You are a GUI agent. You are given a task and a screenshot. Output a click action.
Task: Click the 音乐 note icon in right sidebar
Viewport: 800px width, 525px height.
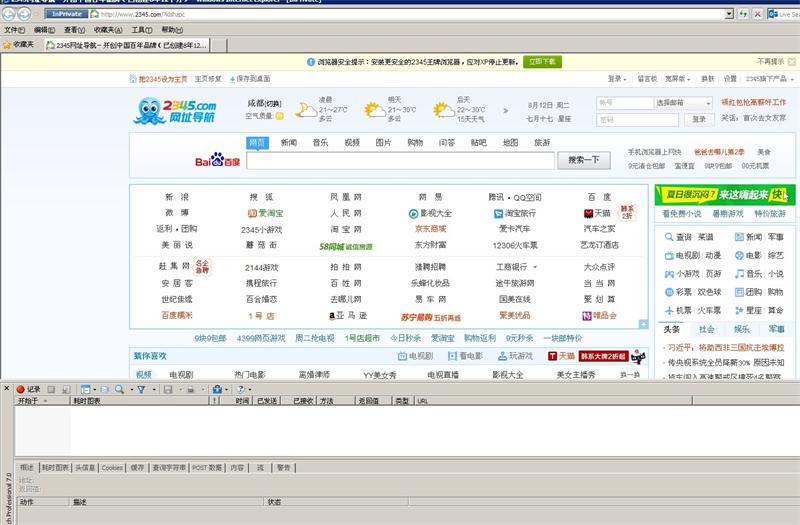tap(739, 274)
